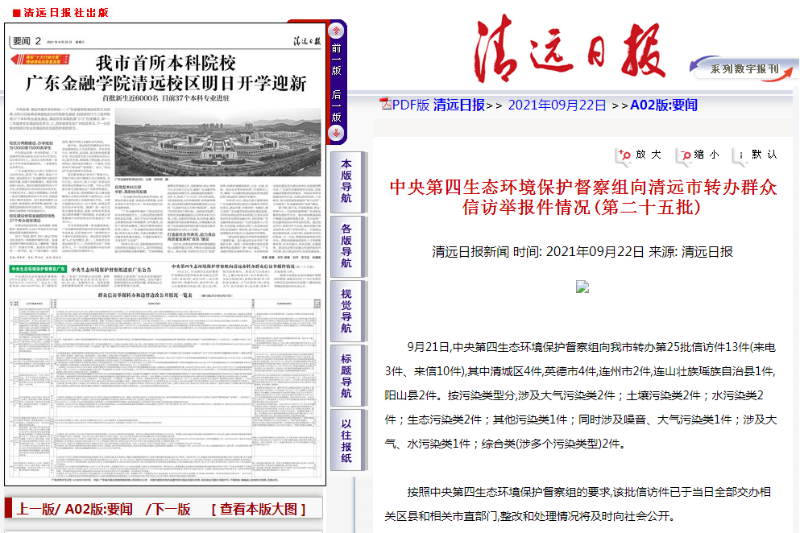Click 上一版 link below newspaper page
The width and height of the screenshot is (800, 533).
coord(37,509)
